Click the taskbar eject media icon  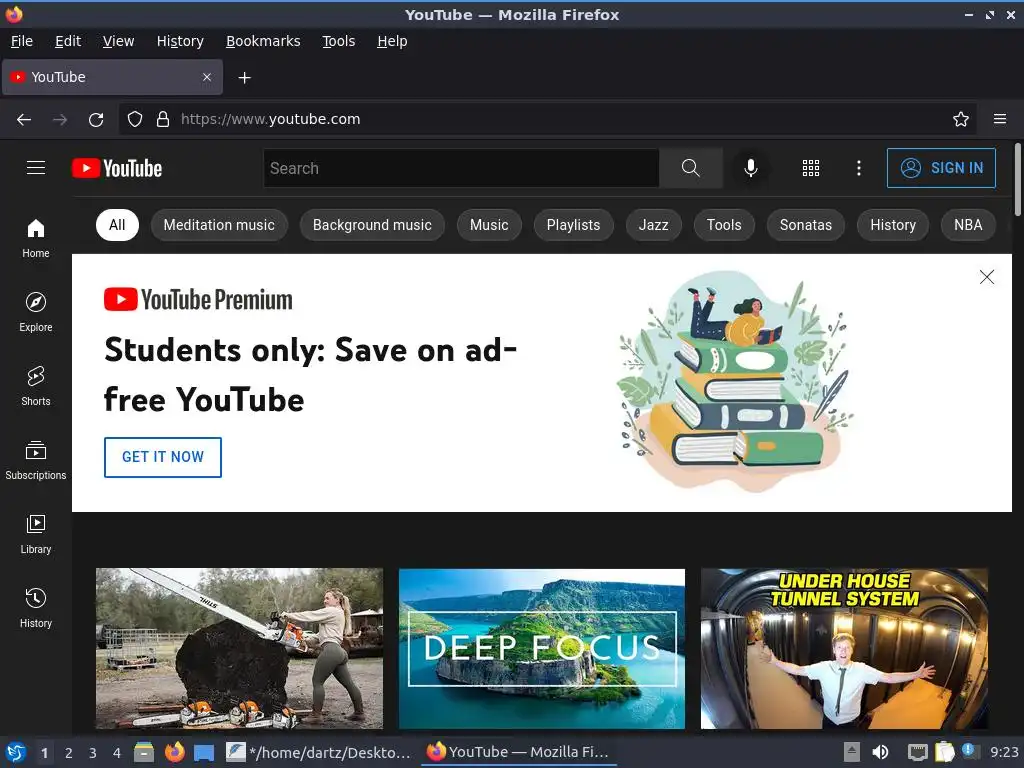pos(852,752)
